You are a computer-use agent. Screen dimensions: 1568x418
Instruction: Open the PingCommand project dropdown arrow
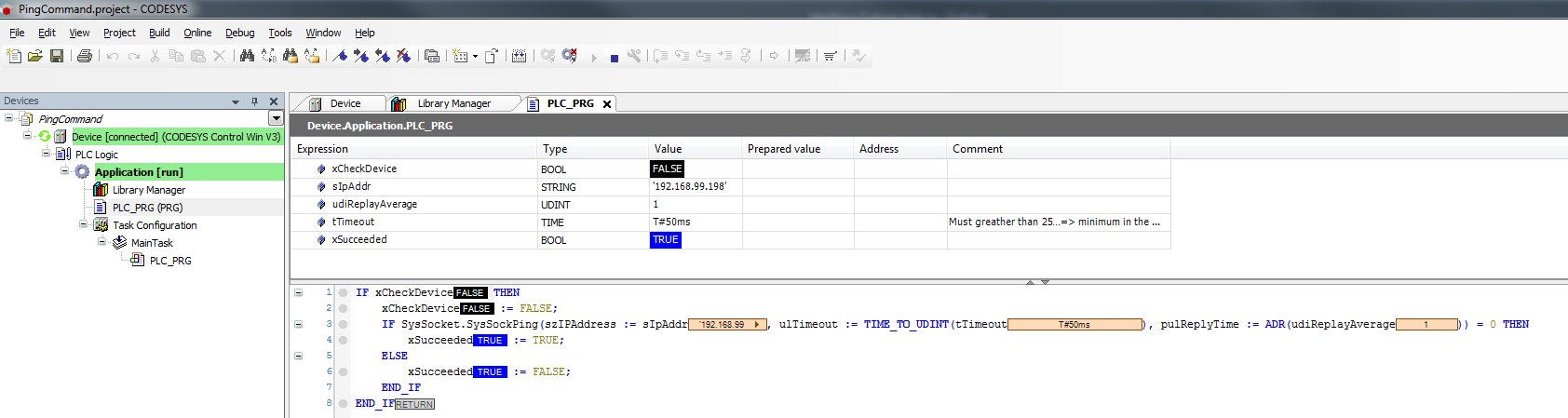(276, 118)
